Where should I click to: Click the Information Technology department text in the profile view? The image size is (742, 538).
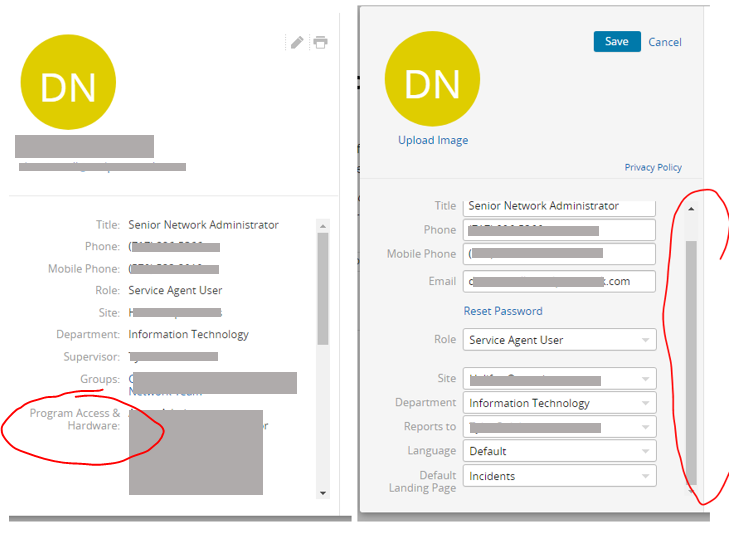(188, 335)
